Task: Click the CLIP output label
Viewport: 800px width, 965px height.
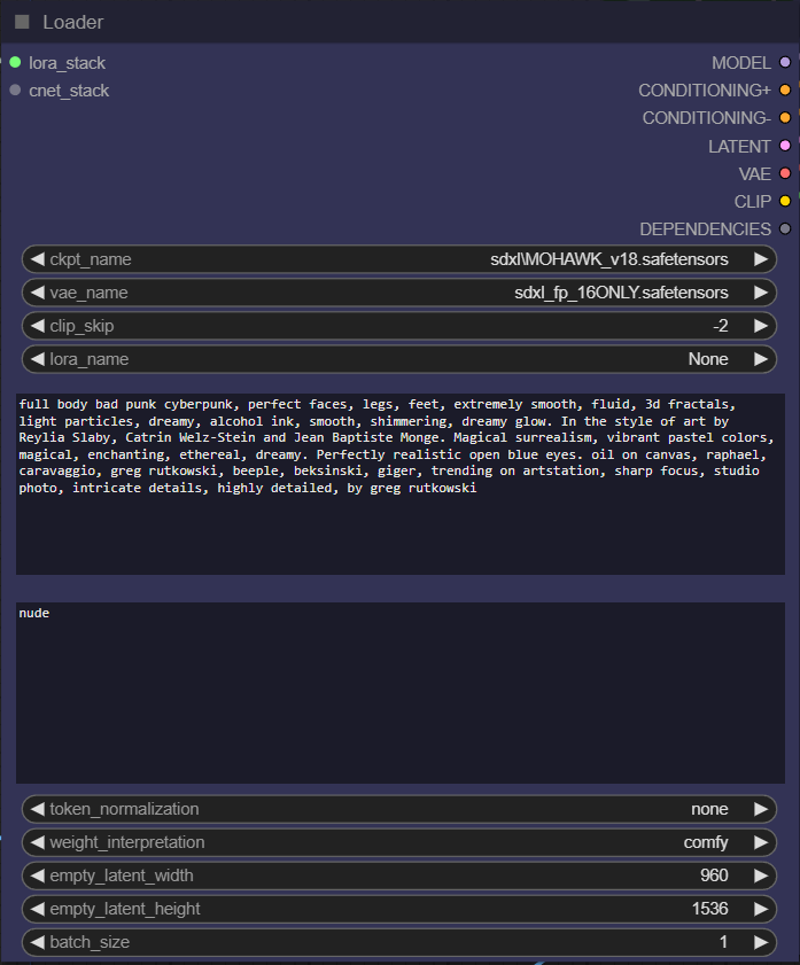Action: (x=753, y=202)
